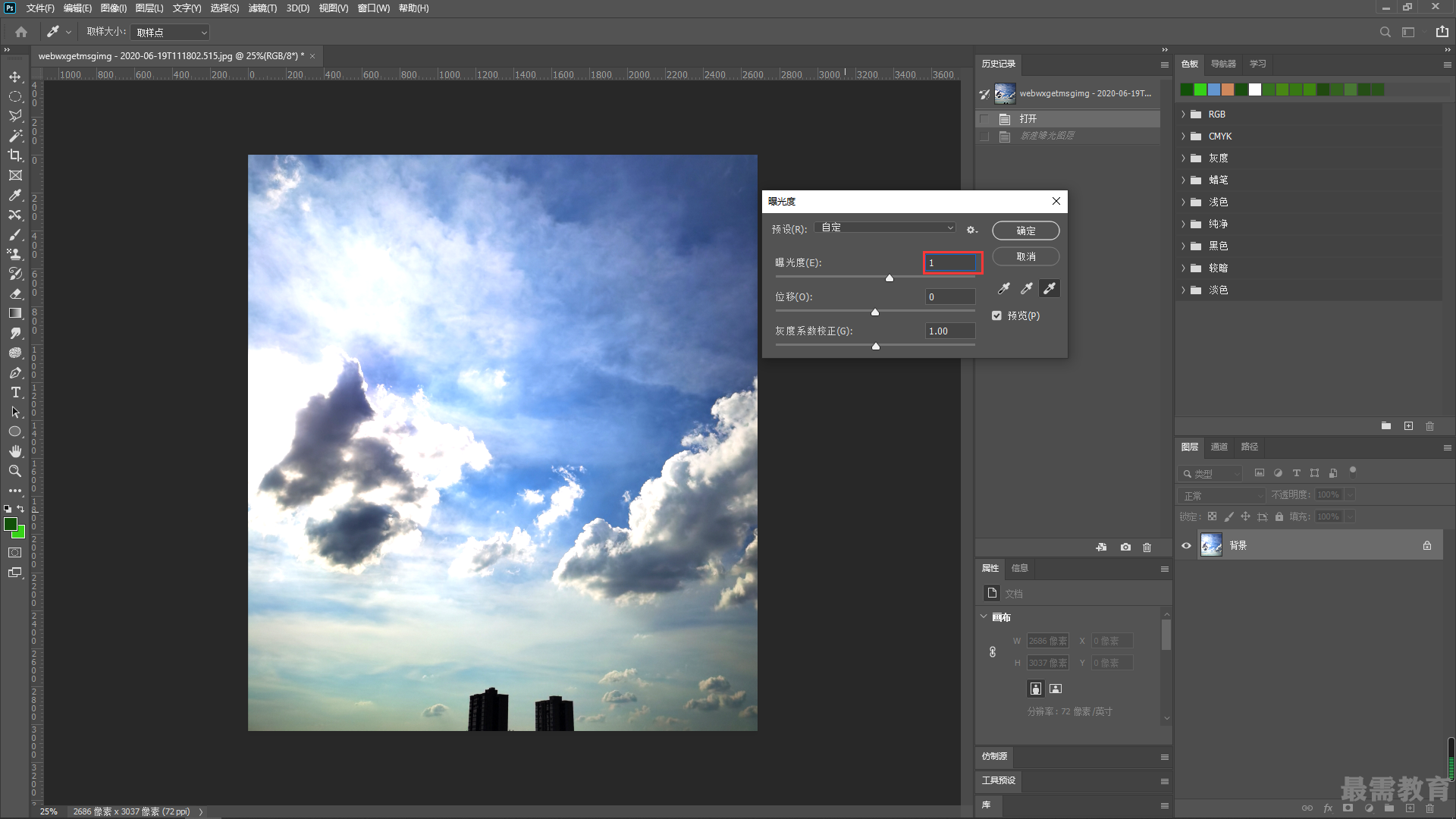Expand the 黑色 swatch folder
1456x819 pixels.
tap(1184, 246)
